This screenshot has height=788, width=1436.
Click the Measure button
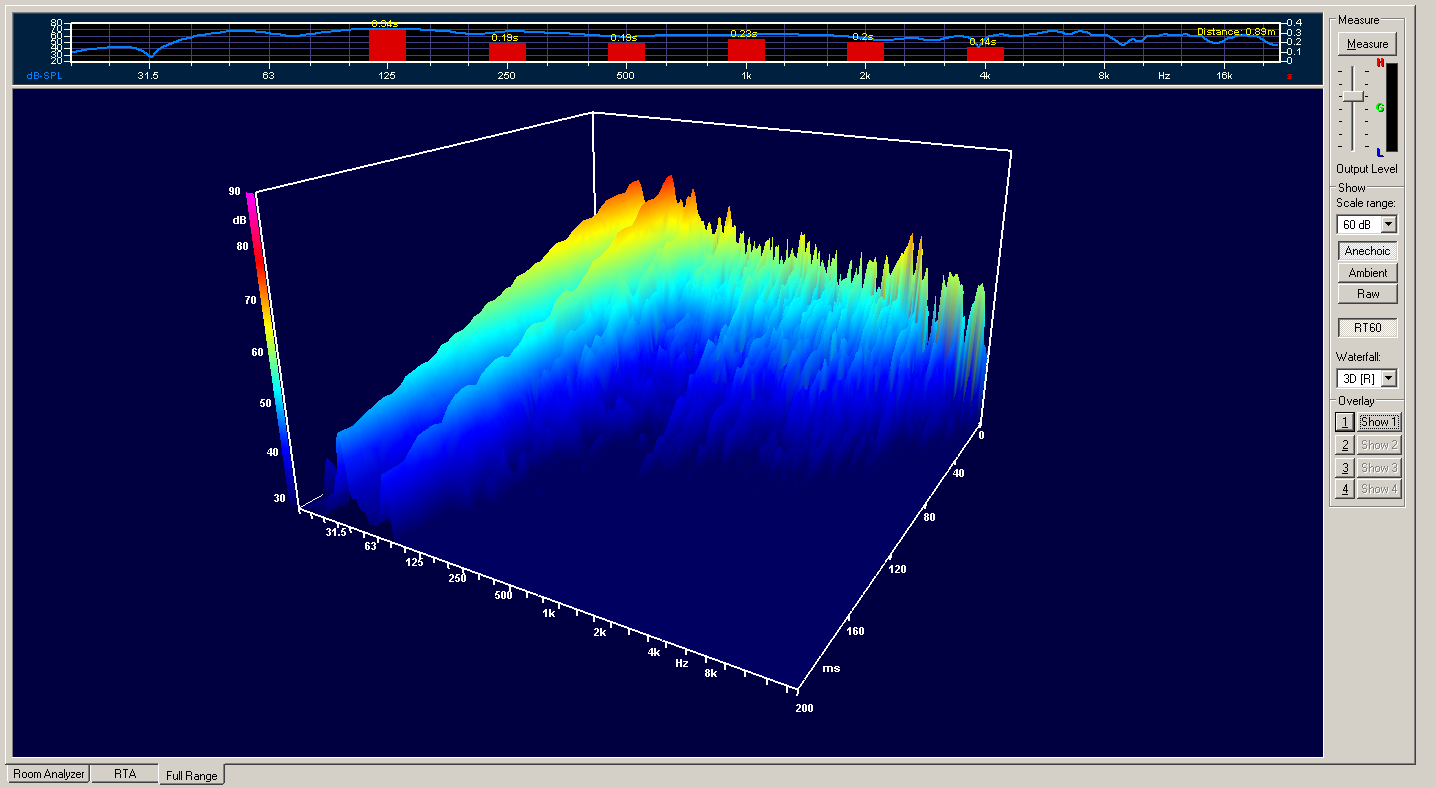[x=1367, y=44]
